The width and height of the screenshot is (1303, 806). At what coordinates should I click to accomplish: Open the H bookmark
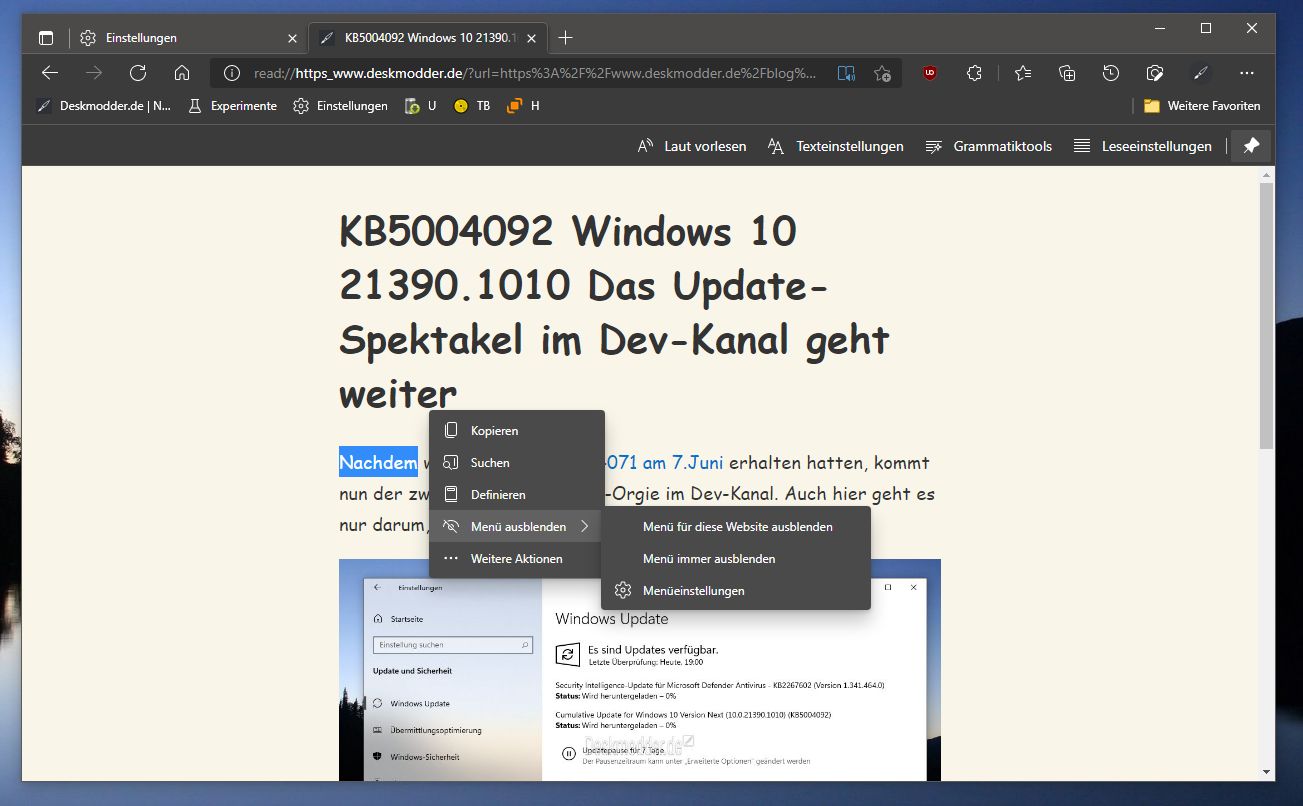click(x=523, y=106)
